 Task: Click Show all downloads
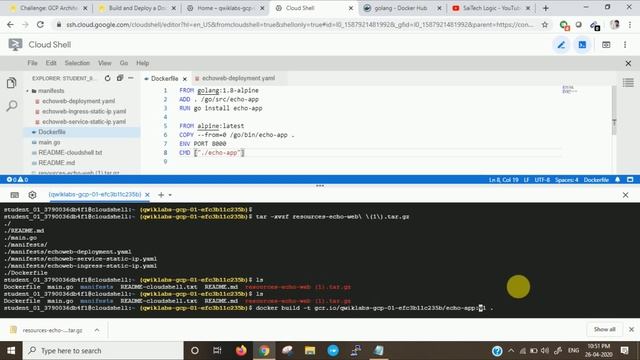pos(604,329)
